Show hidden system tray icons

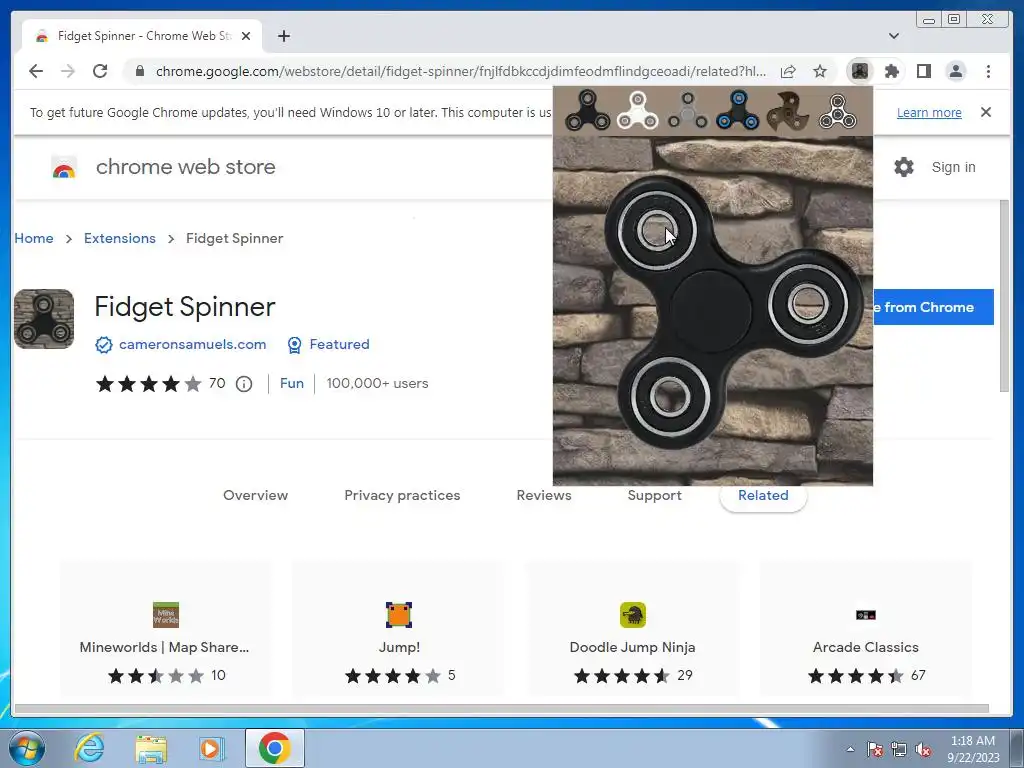[850, 749]
